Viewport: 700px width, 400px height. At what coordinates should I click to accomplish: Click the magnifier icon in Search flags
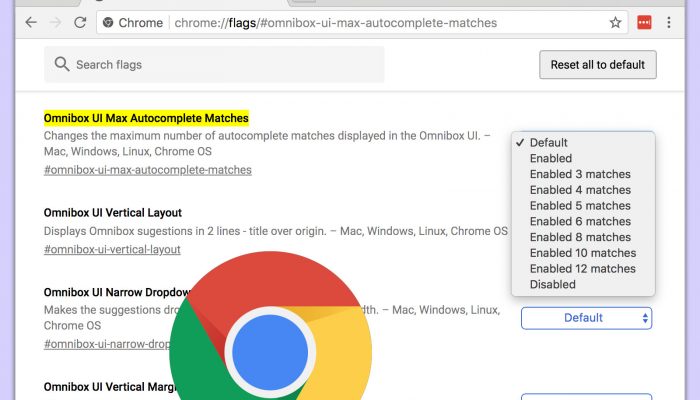[62, 64]
